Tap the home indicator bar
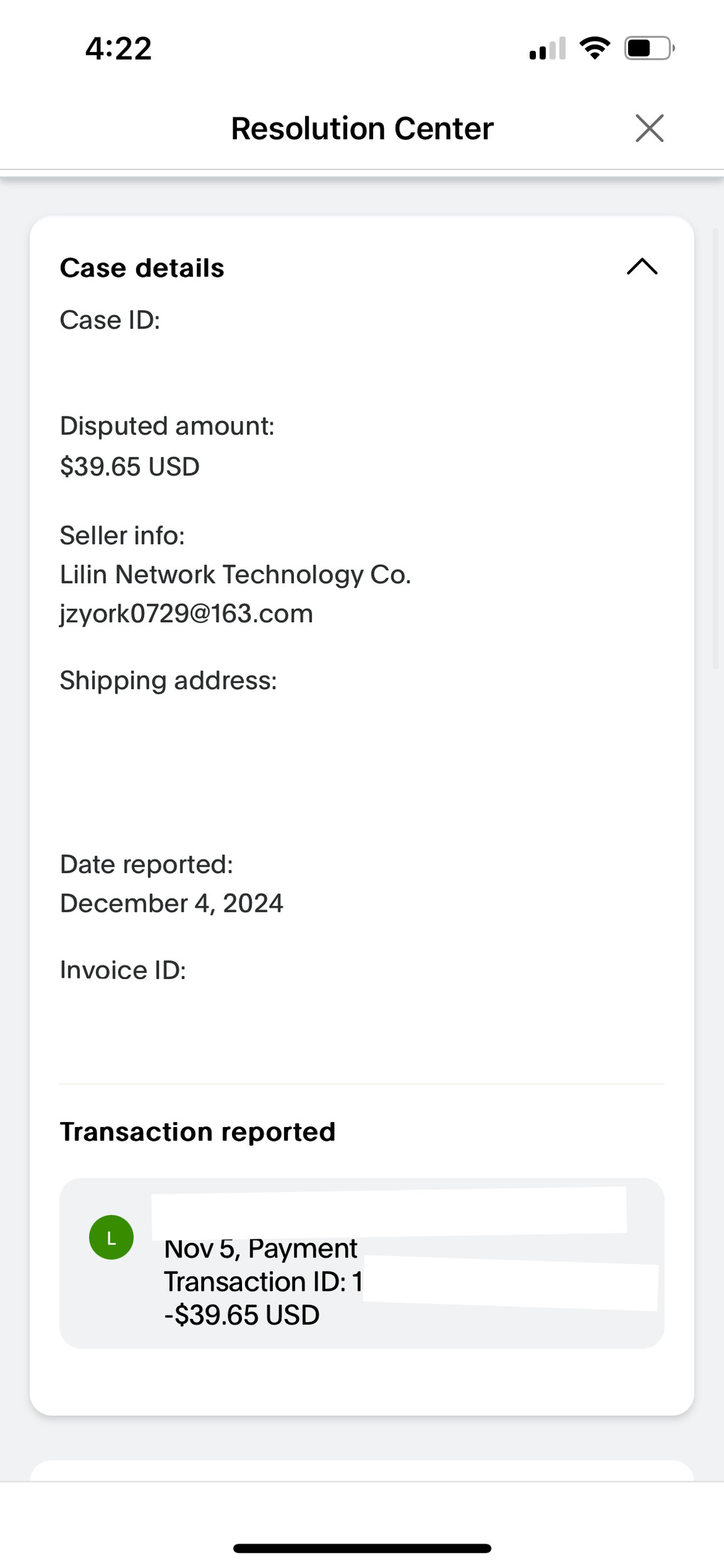 (x=362, y=1549)
